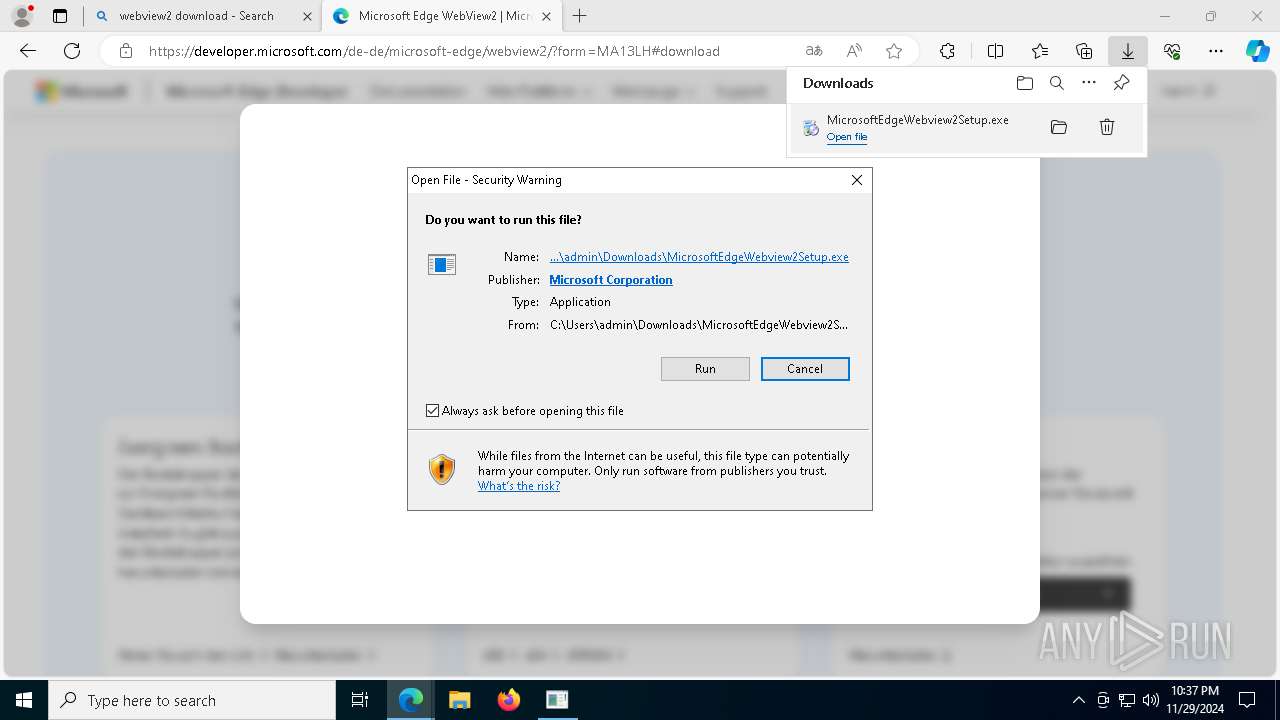The image size is (1280, 720).
Task: Click Run to execute the file
Action: click(705, 369)
